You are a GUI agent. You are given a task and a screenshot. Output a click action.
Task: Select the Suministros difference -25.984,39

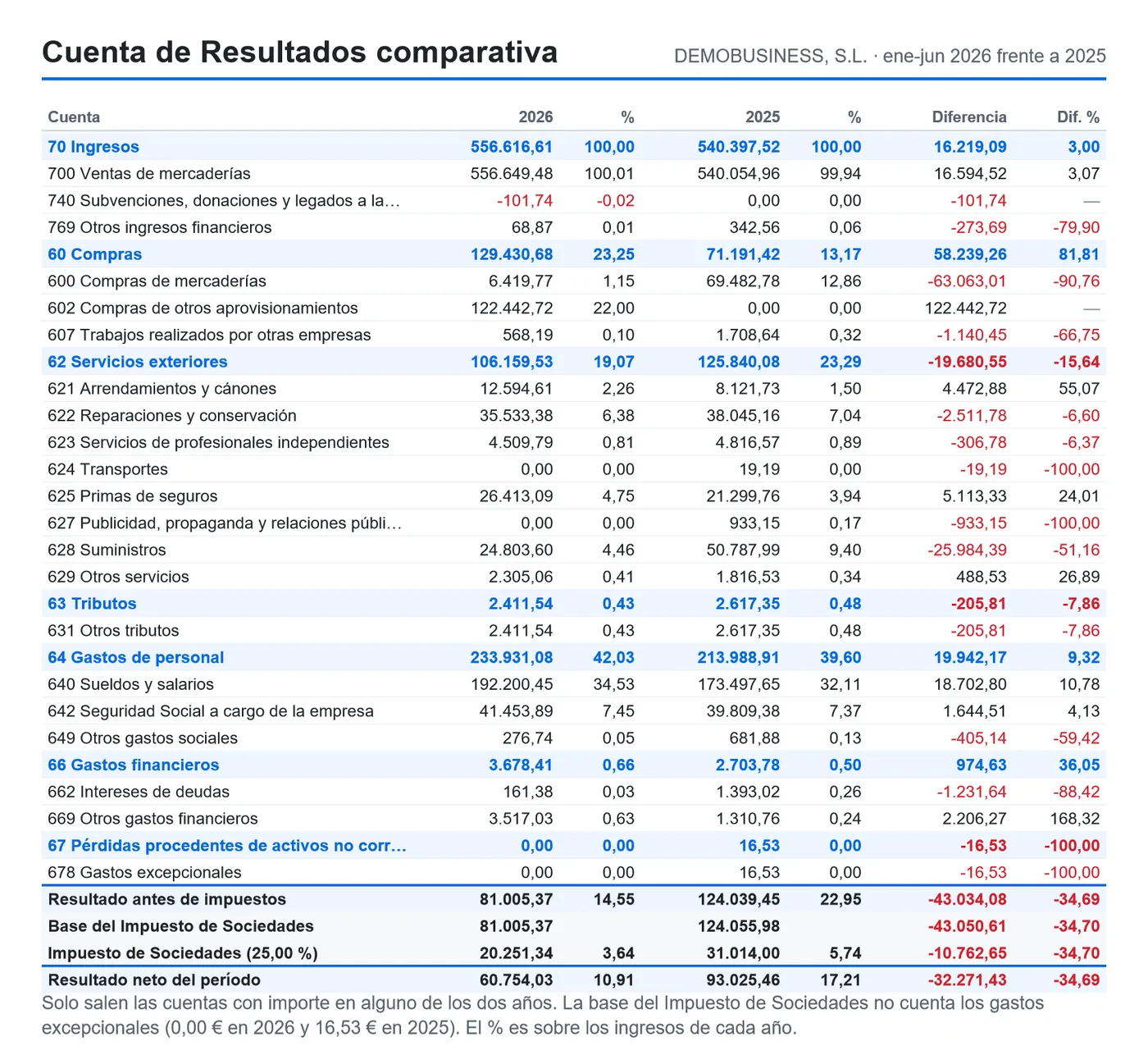[x=967, y=550]
